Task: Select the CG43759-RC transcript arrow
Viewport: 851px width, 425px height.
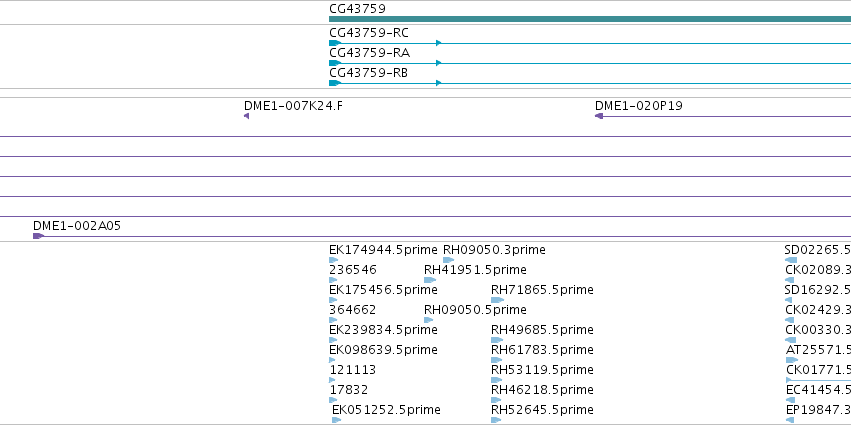Action: 590,43
